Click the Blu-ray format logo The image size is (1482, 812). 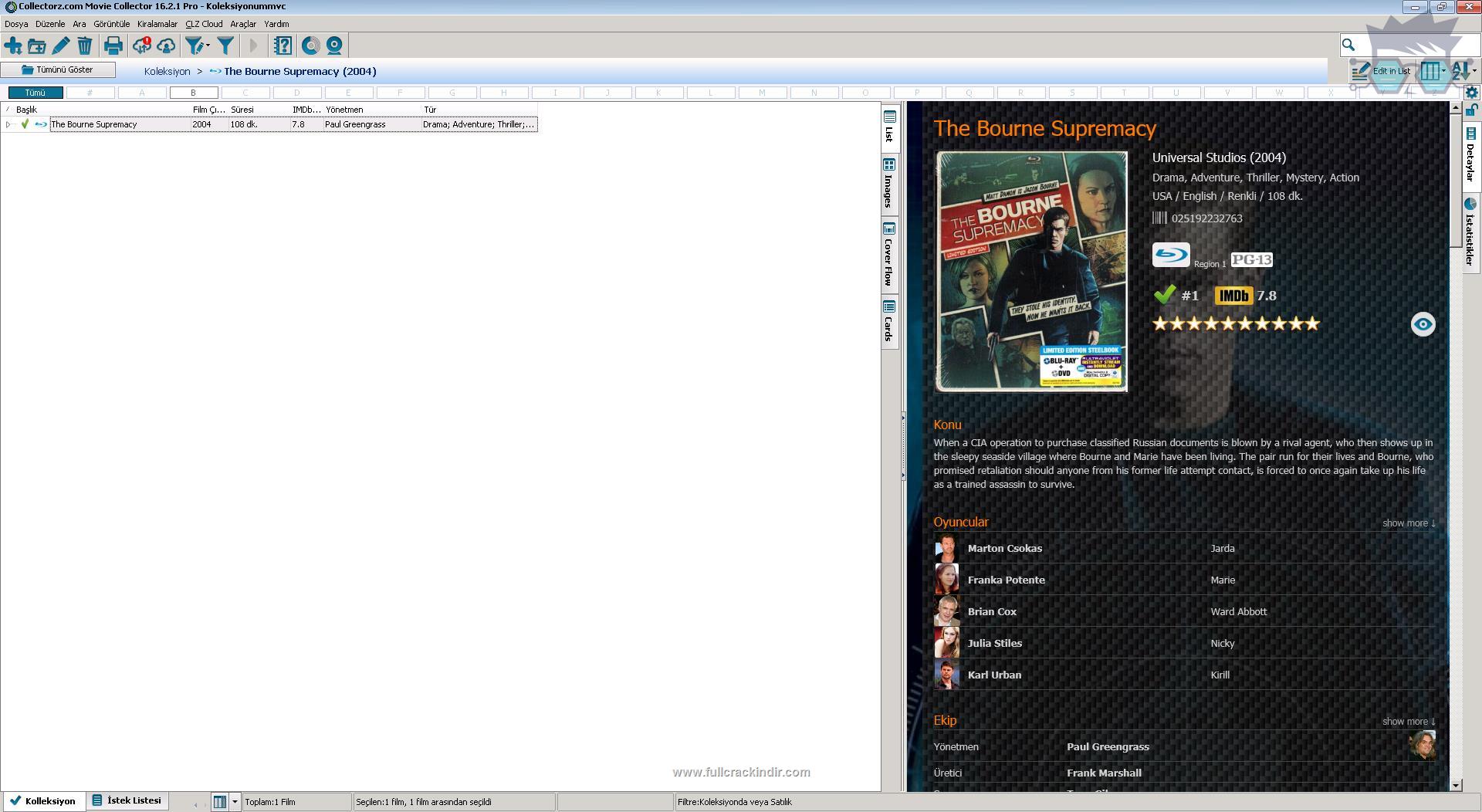click(x=1171, y=255)
